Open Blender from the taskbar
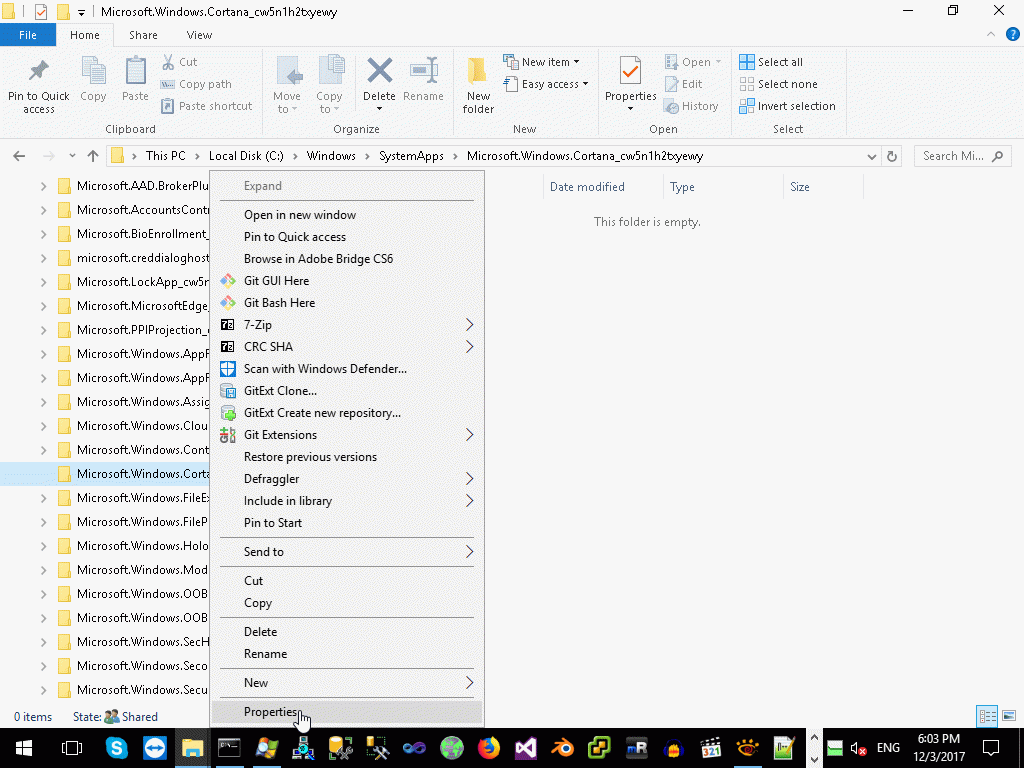This screenshot has width=1024, height=768. (x=562, y=748)
